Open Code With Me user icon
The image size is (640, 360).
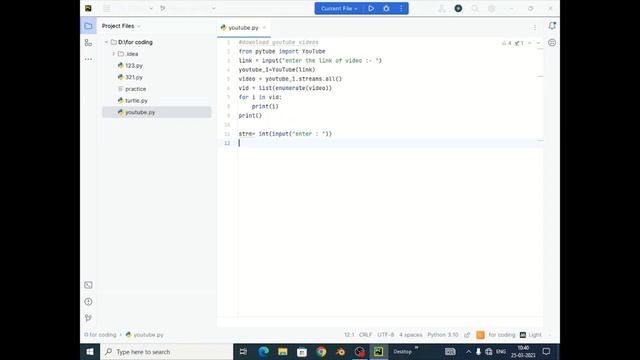click(x=442, y=8)
